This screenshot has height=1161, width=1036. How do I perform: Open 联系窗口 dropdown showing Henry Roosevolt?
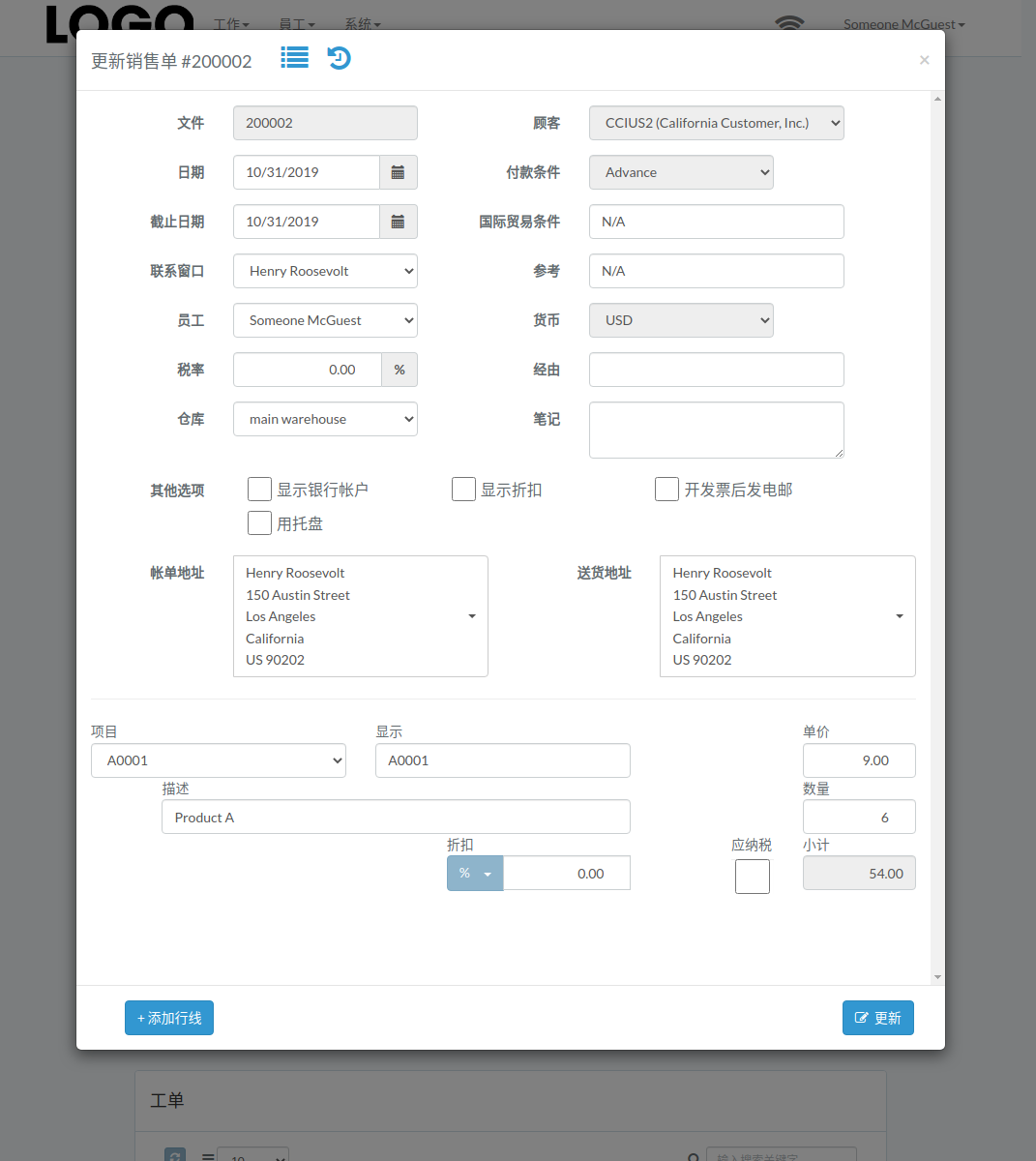(325, 271)
